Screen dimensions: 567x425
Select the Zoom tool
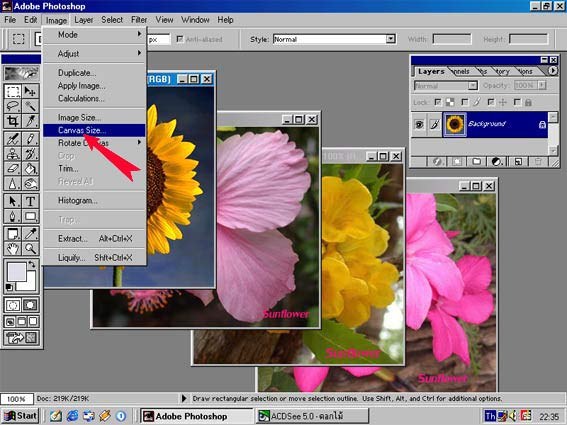[x=30, y=248]
